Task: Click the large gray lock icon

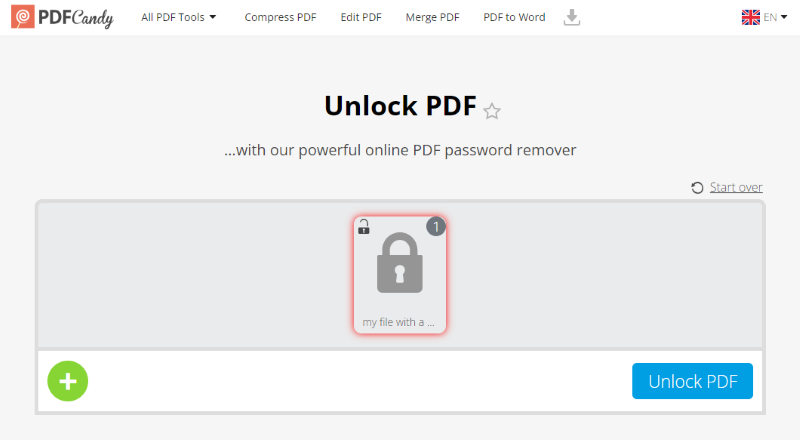Action: tap(399, 263)
